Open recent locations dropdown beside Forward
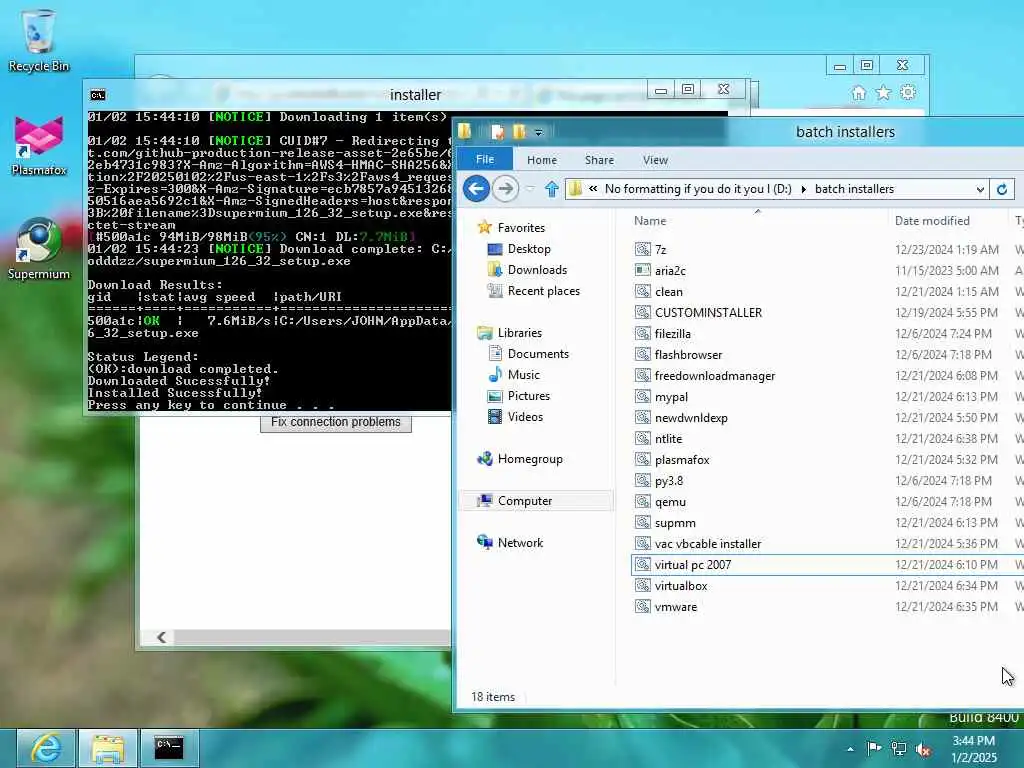 530,189
